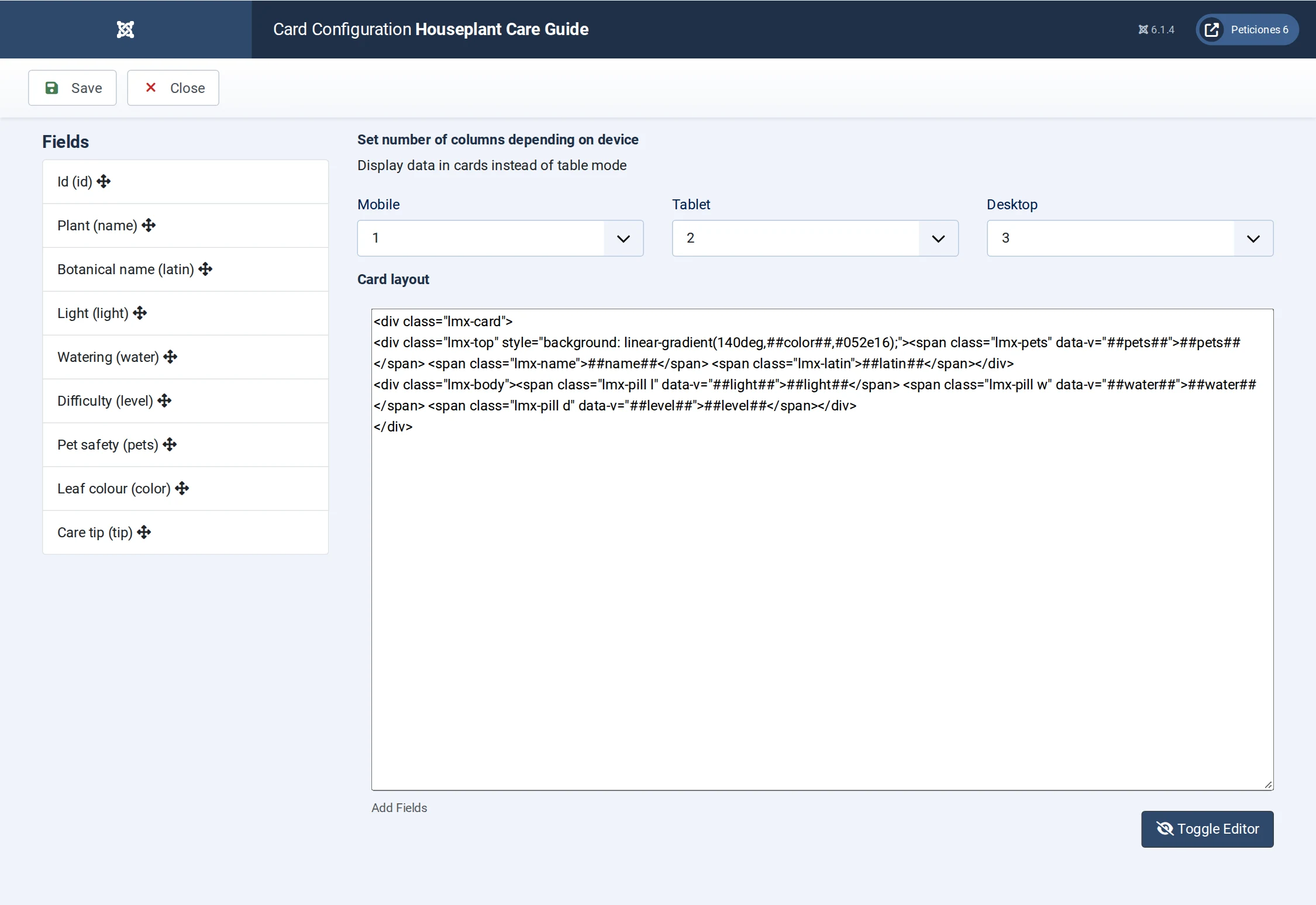Click the move icon beside Difficulty (level)

164,401
